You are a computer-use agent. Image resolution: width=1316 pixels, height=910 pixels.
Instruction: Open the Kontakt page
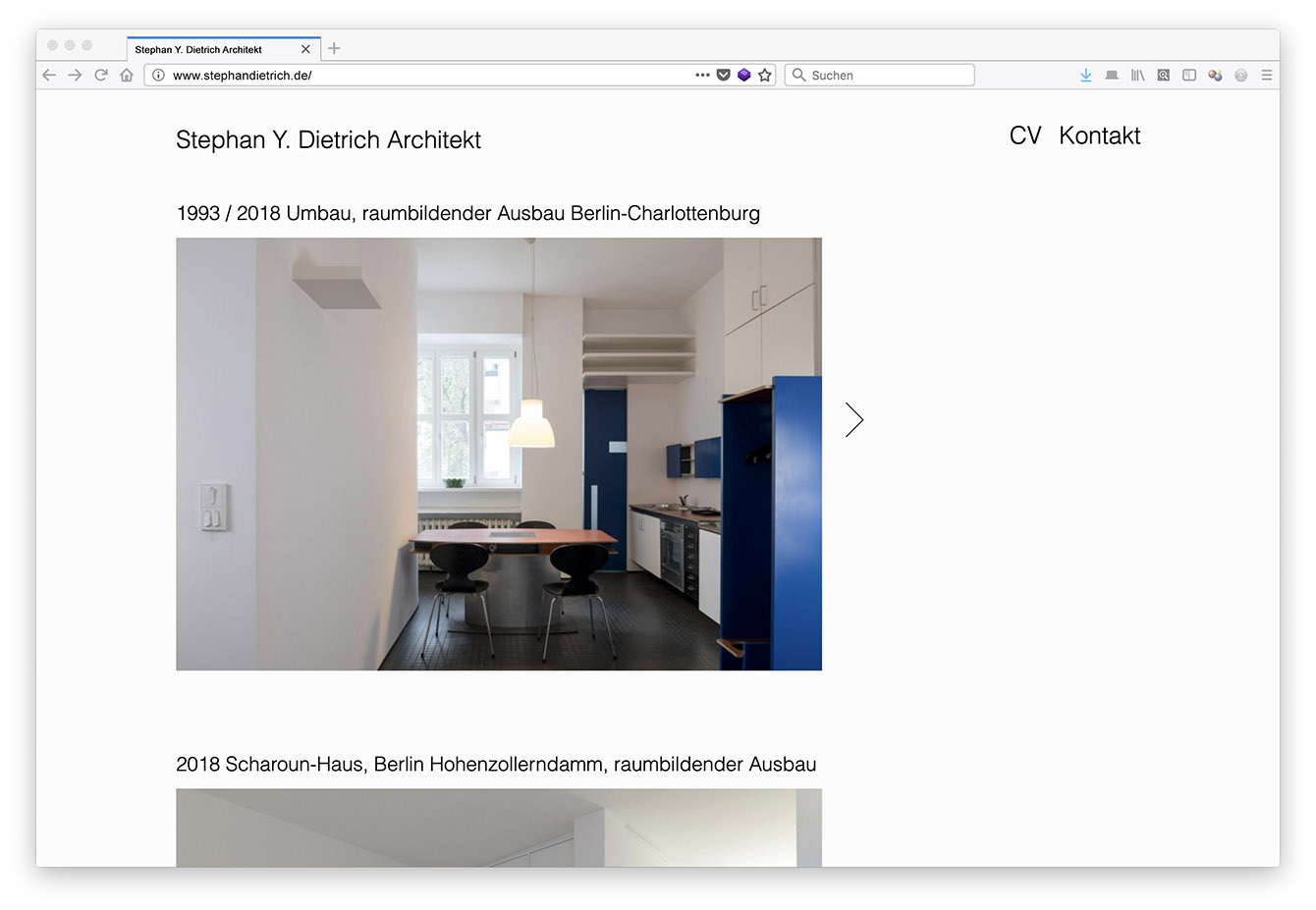pos(1100,135)
